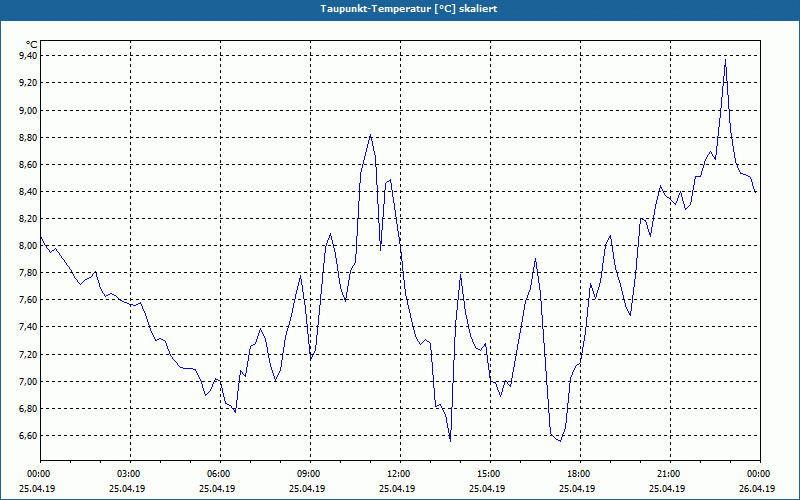Click the 9,00 y-axis value
This screenshot has height=500, width=800.
coord(28,110)
